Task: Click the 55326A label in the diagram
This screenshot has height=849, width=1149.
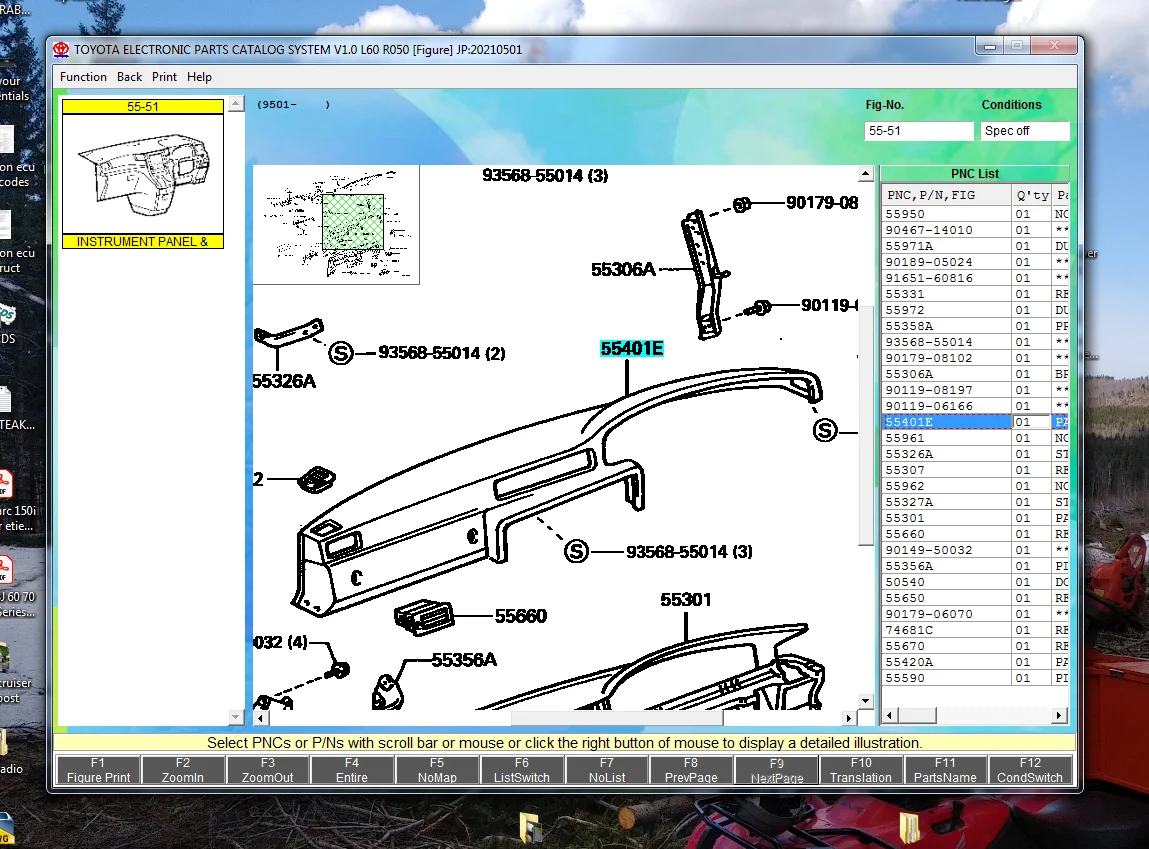Action: point(284,381)
